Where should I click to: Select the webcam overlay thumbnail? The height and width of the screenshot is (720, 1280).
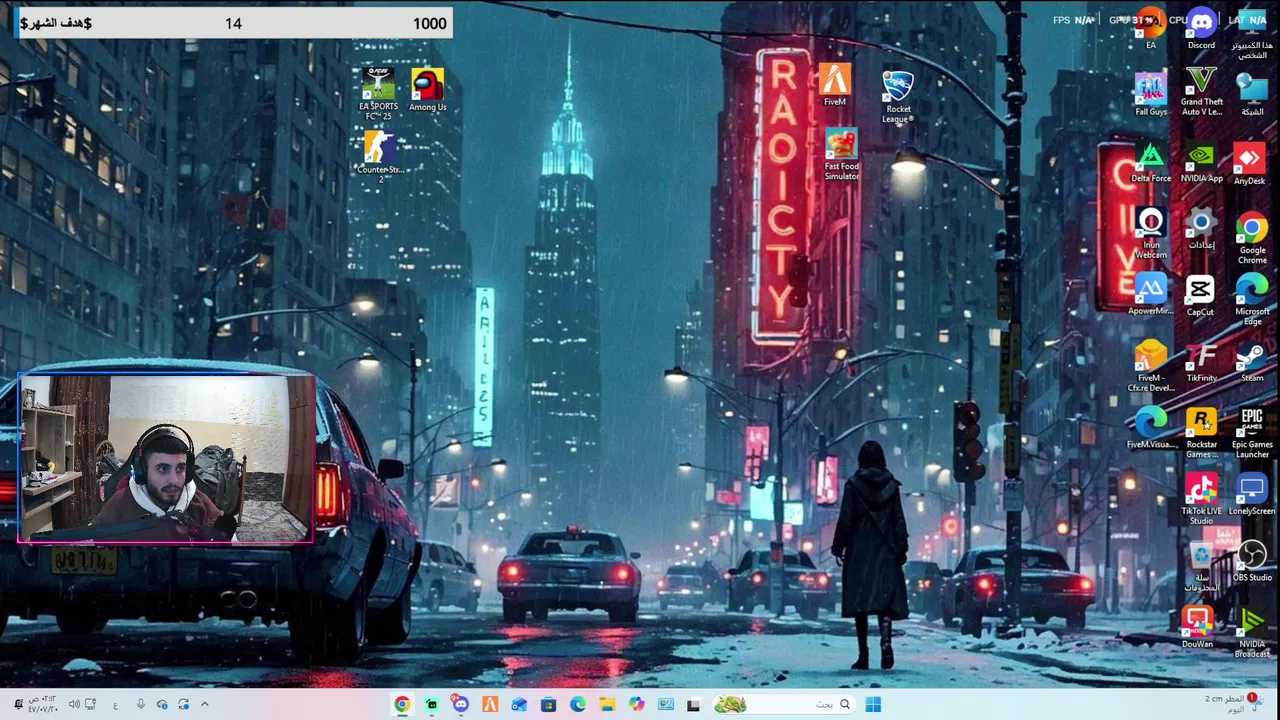pyautogui.click(x=166, y=459)
